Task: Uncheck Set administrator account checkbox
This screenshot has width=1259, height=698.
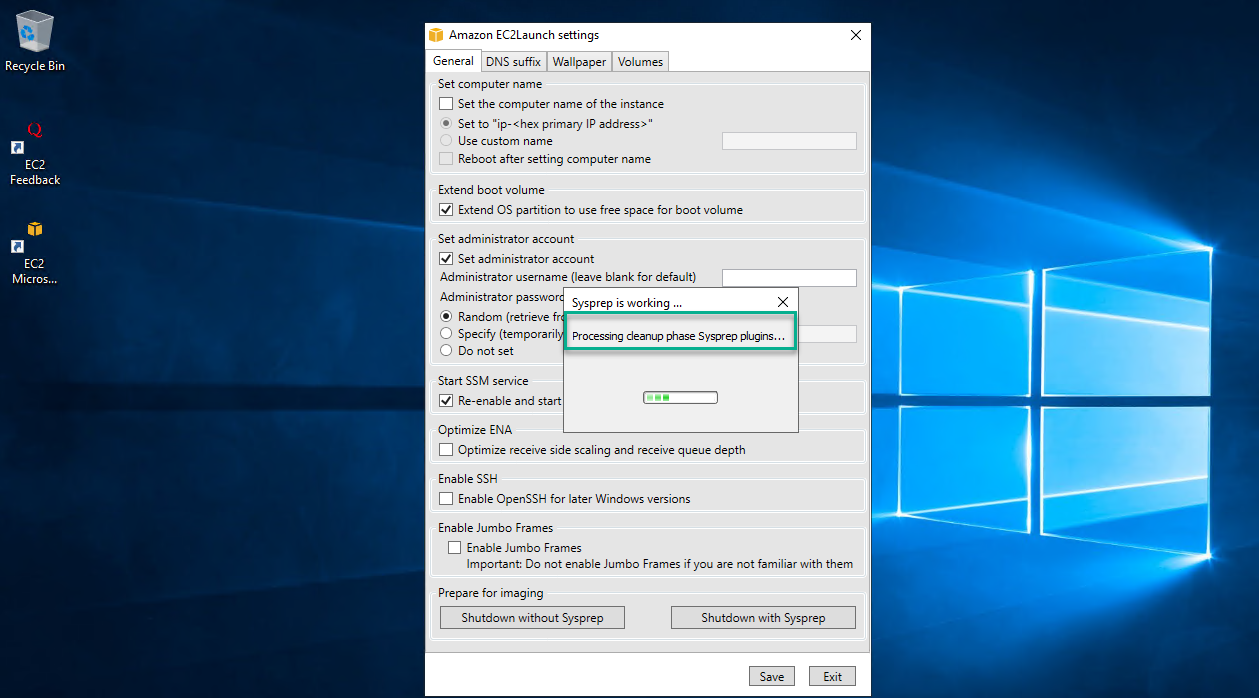Action: 446,259
